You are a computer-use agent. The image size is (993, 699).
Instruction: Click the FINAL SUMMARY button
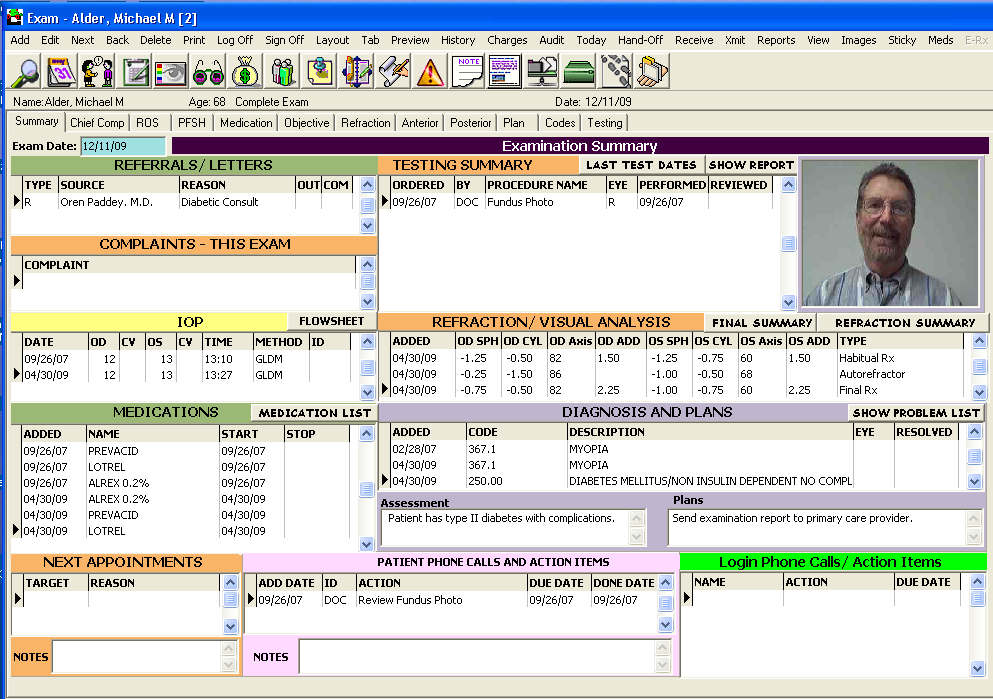(x=762, y=323)
